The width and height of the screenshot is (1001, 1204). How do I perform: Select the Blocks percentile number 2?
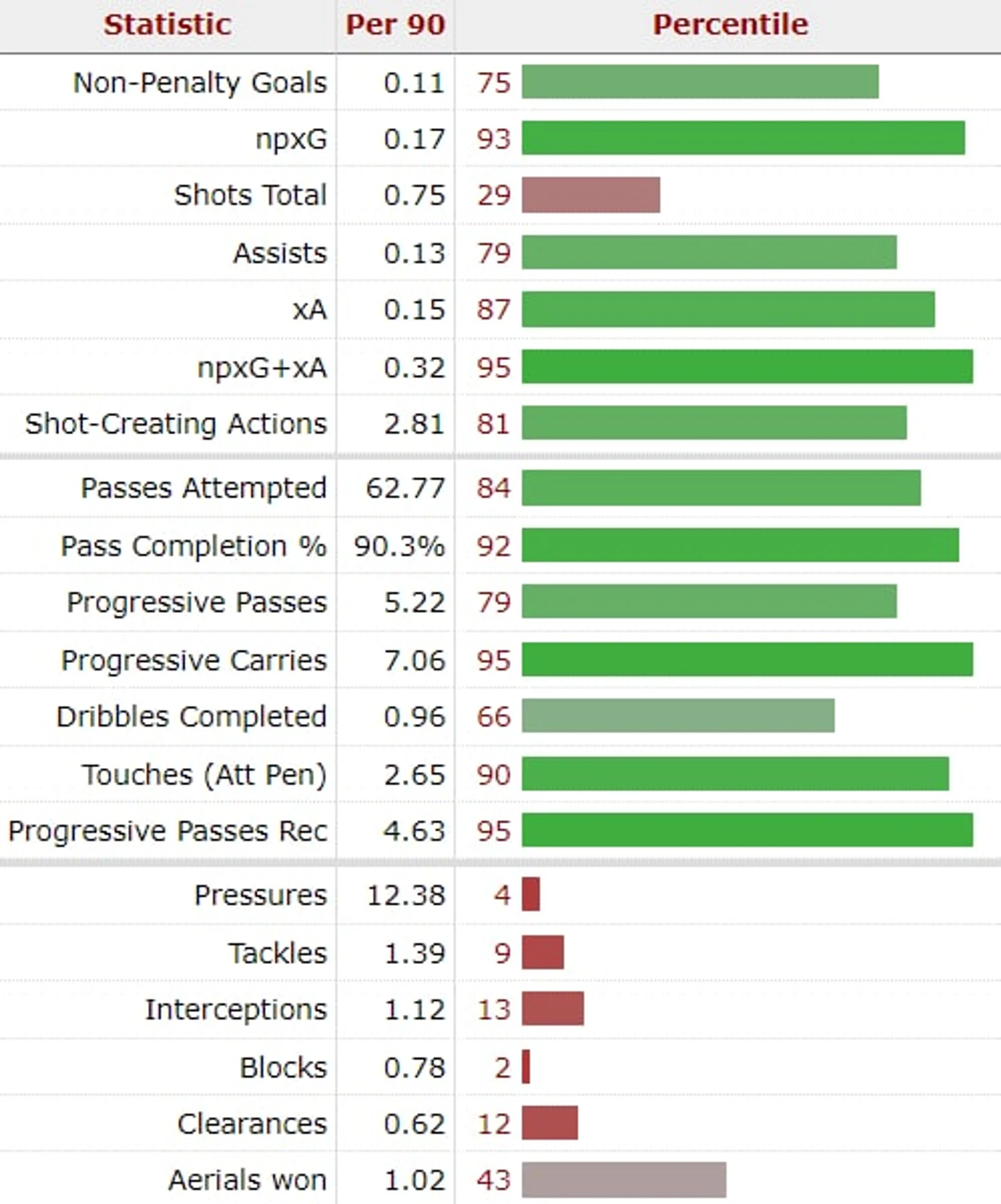pyautogui.click(x=503, y=1068)
